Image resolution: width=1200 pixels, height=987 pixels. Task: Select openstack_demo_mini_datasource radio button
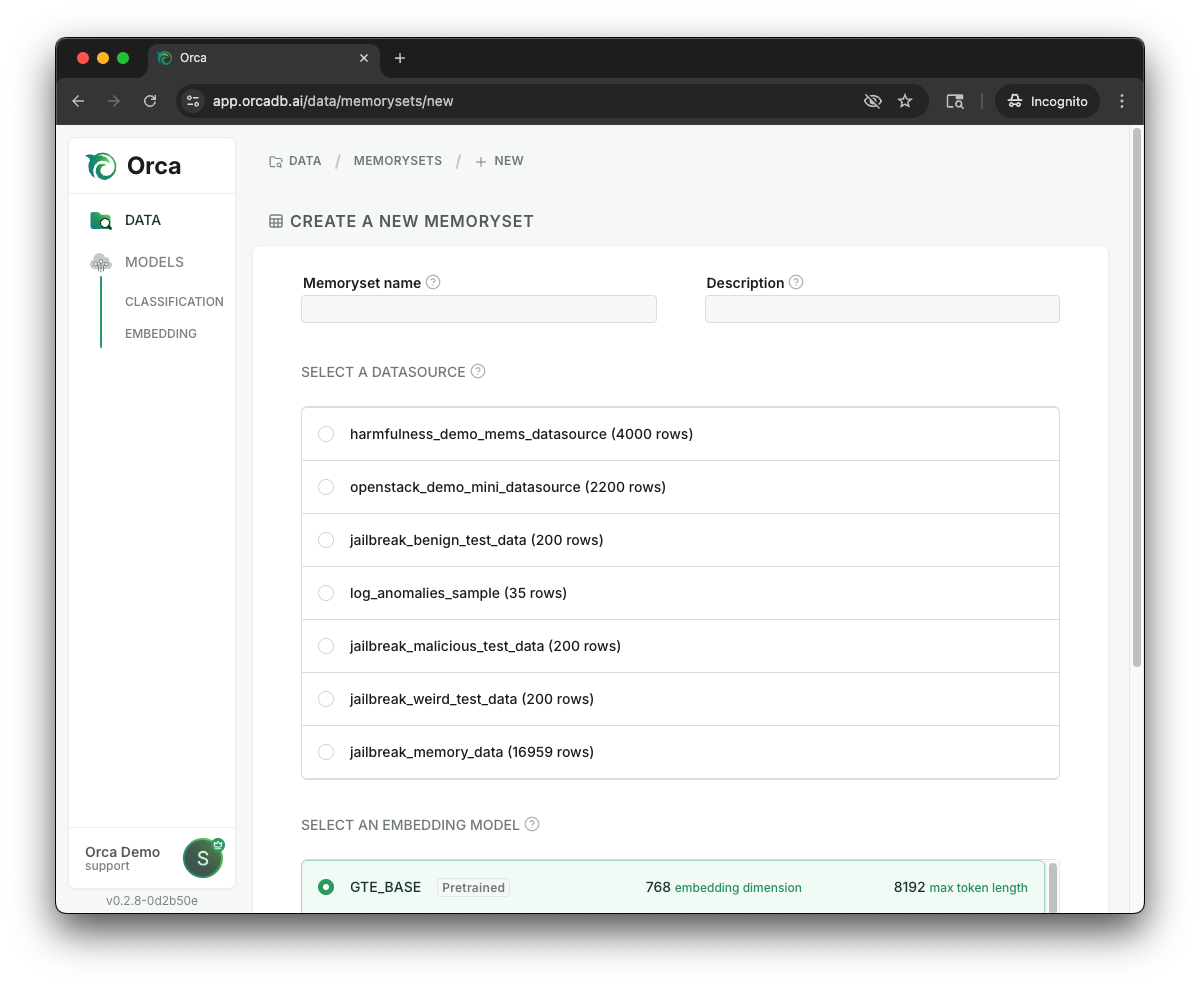point(326,487)
